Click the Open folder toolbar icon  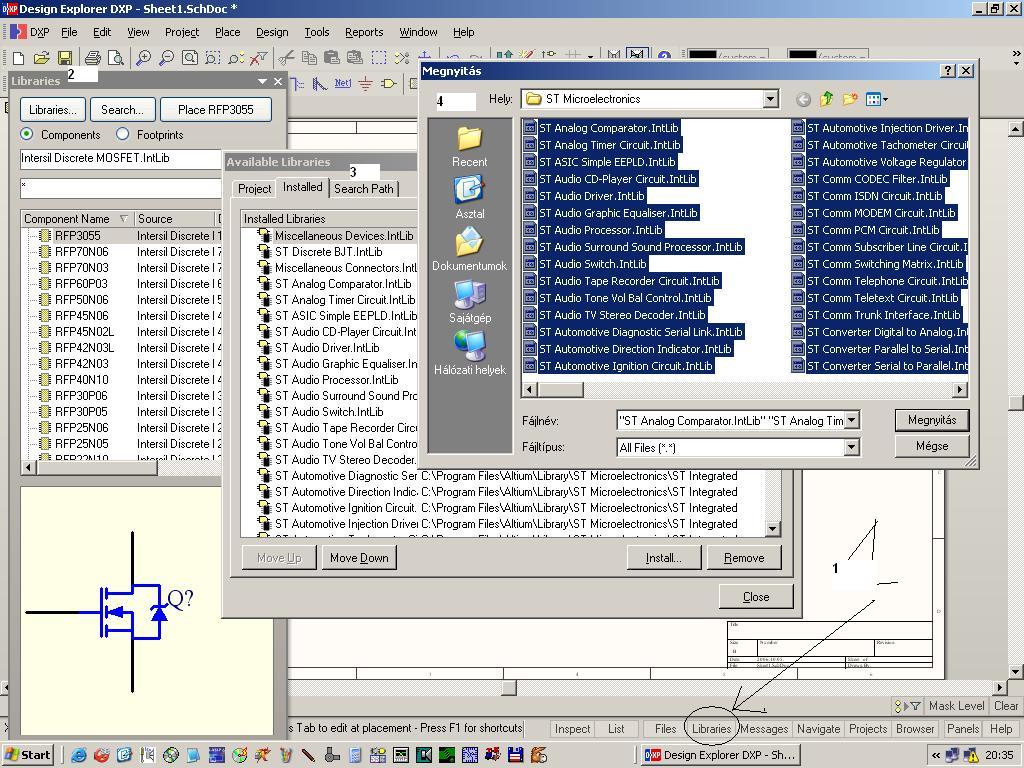coord(41,58)
